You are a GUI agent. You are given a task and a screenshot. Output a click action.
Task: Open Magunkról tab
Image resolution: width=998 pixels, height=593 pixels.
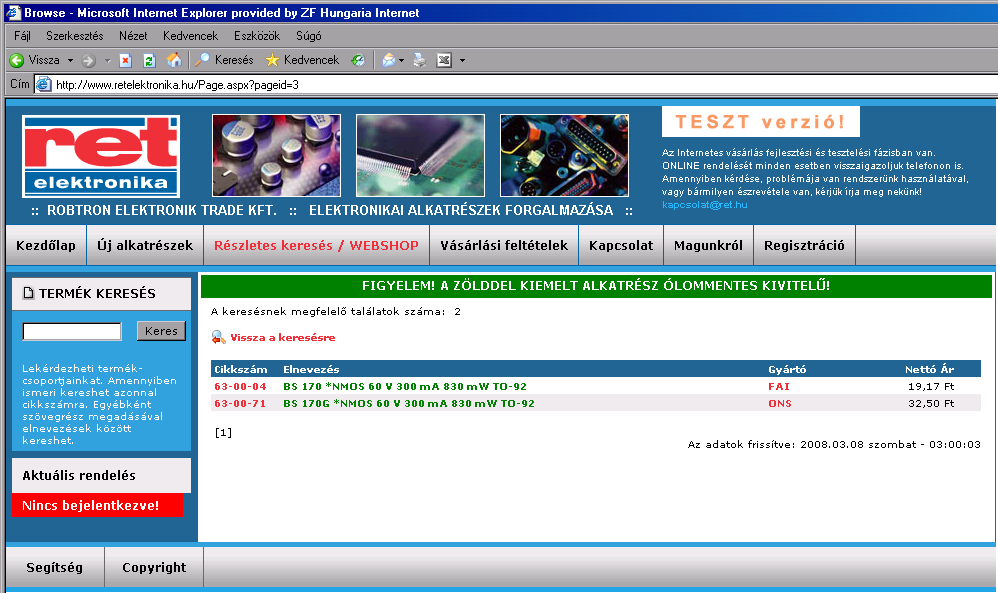(708, 245)
